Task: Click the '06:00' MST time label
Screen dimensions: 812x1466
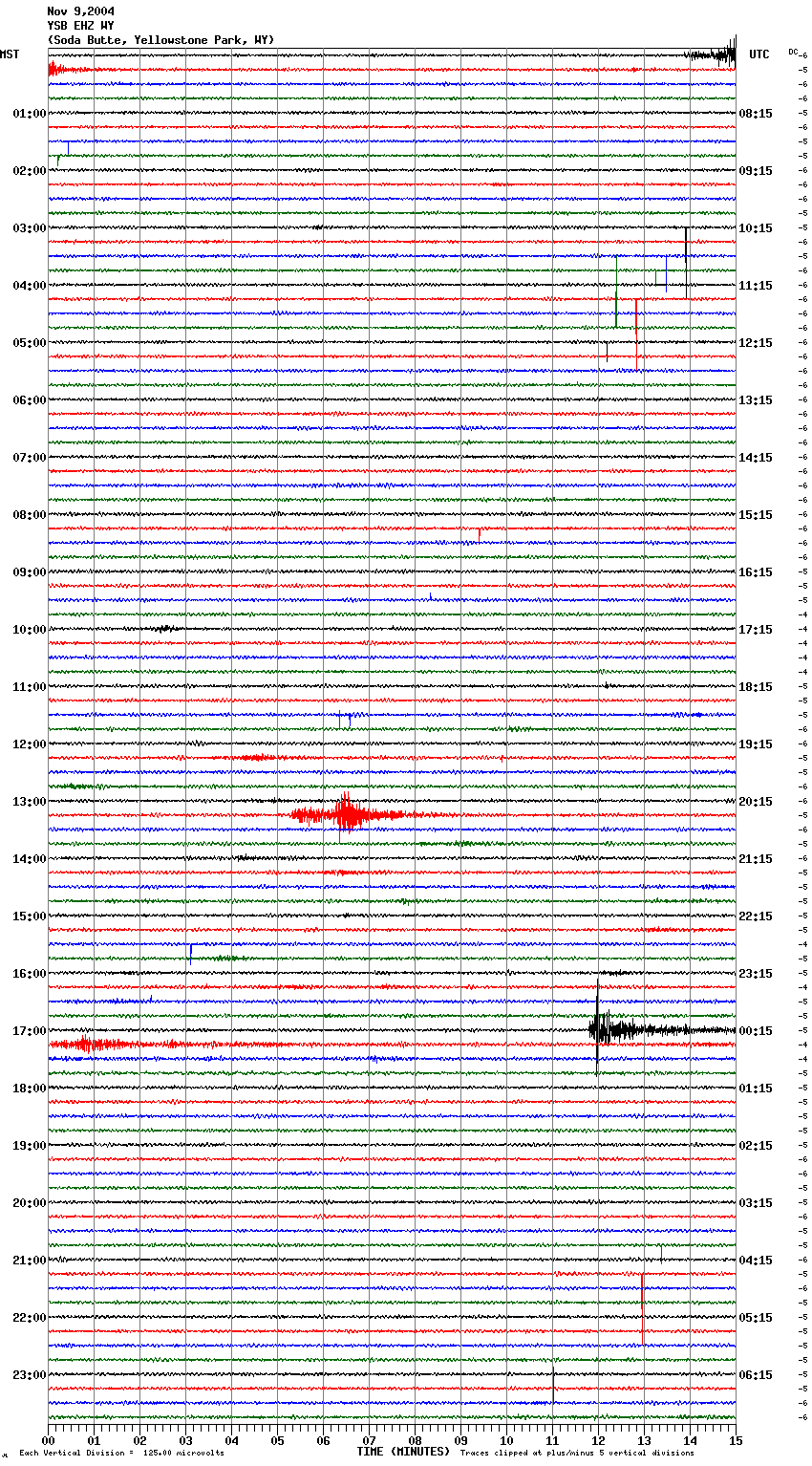Action: (x=30, y=400)
